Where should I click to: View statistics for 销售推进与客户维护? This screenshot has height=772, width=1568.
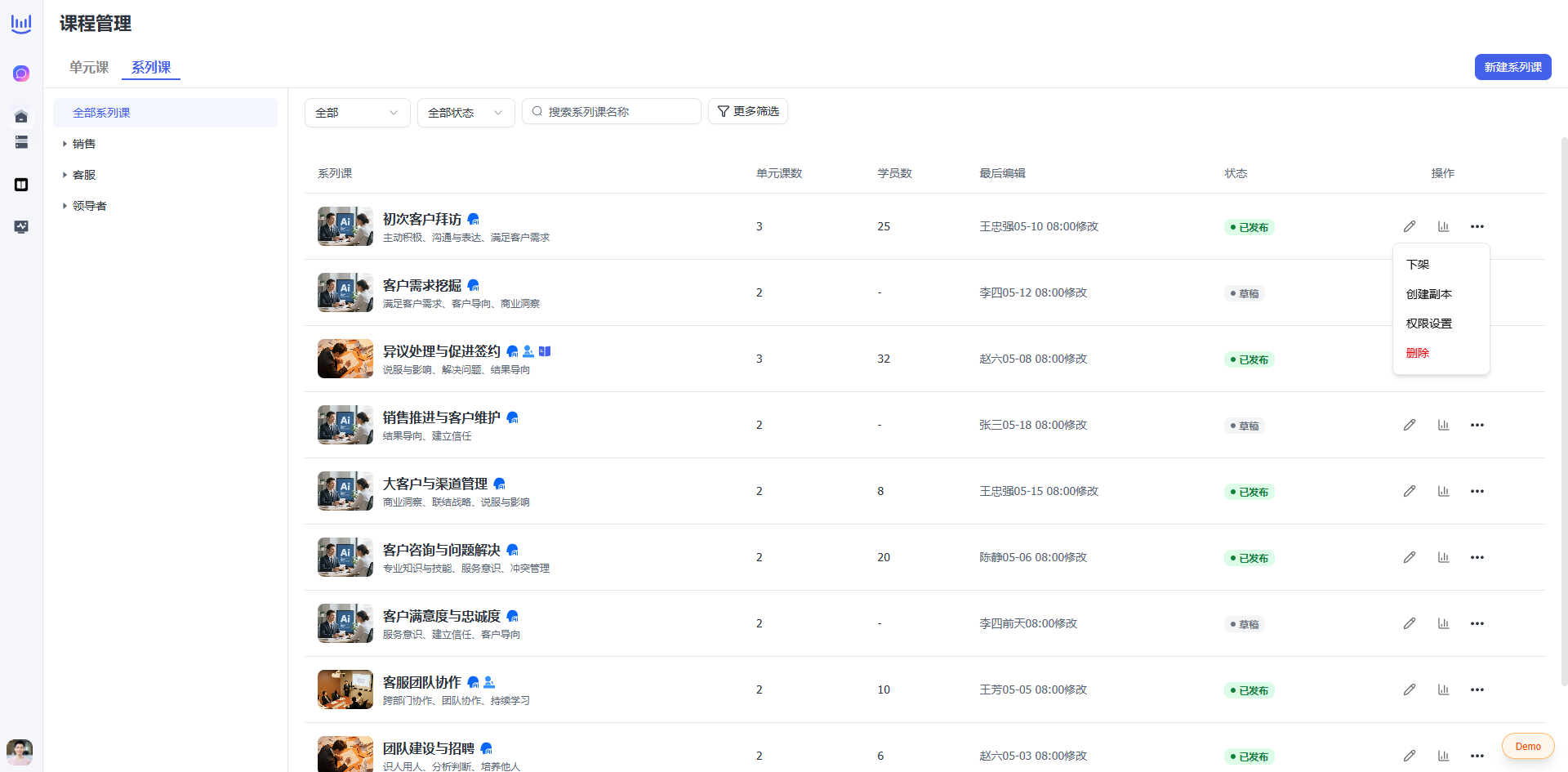(1444, 425)
